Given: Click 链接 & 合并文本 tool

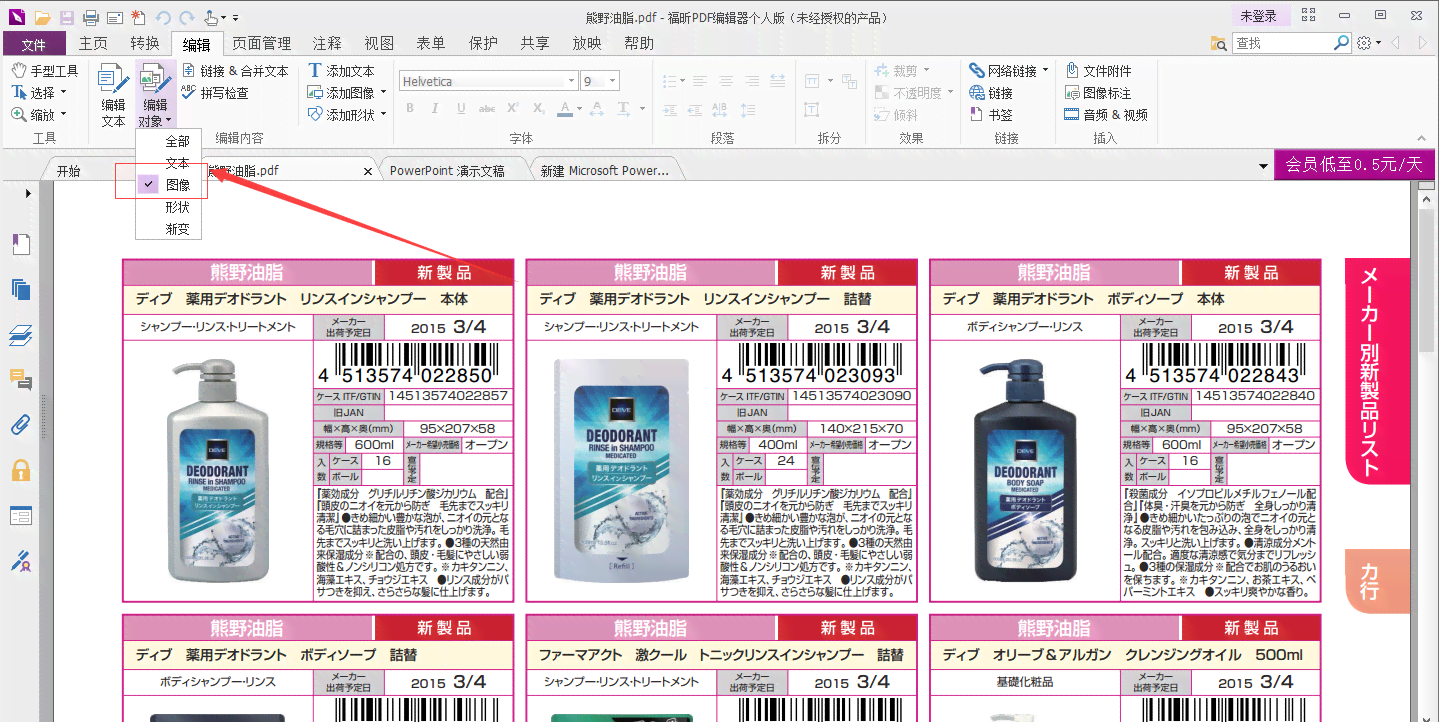Looking at the screenshot, I should [x=236, y=71].
